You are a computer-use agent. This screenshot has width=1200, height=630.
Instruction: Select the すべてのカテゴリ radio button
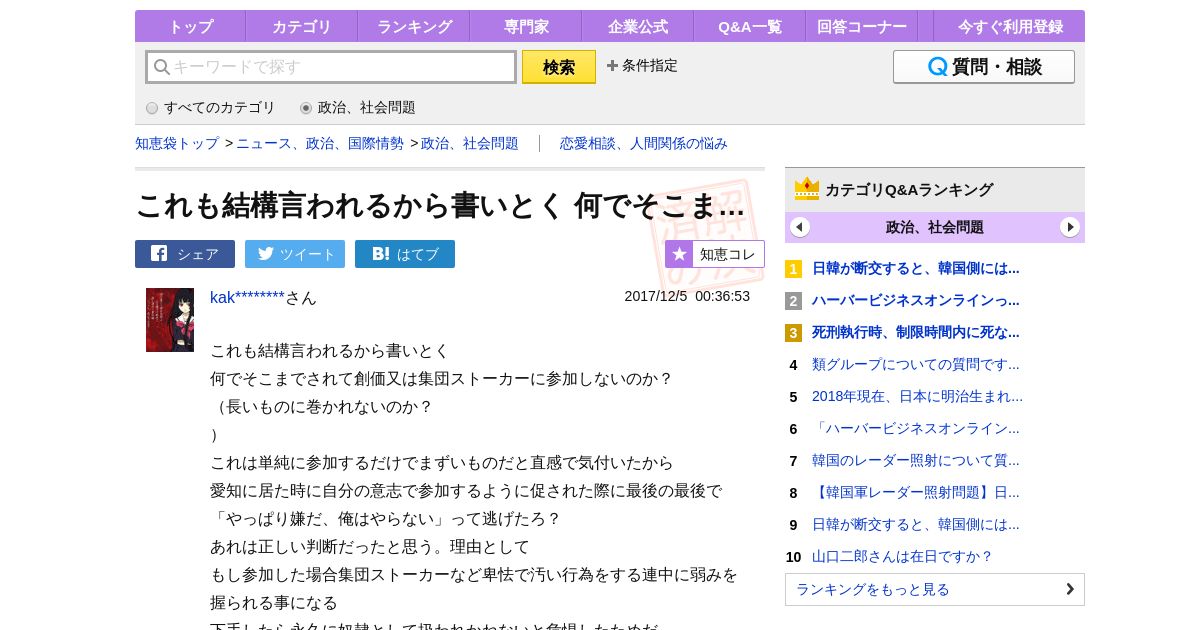[x=152, y=108]
